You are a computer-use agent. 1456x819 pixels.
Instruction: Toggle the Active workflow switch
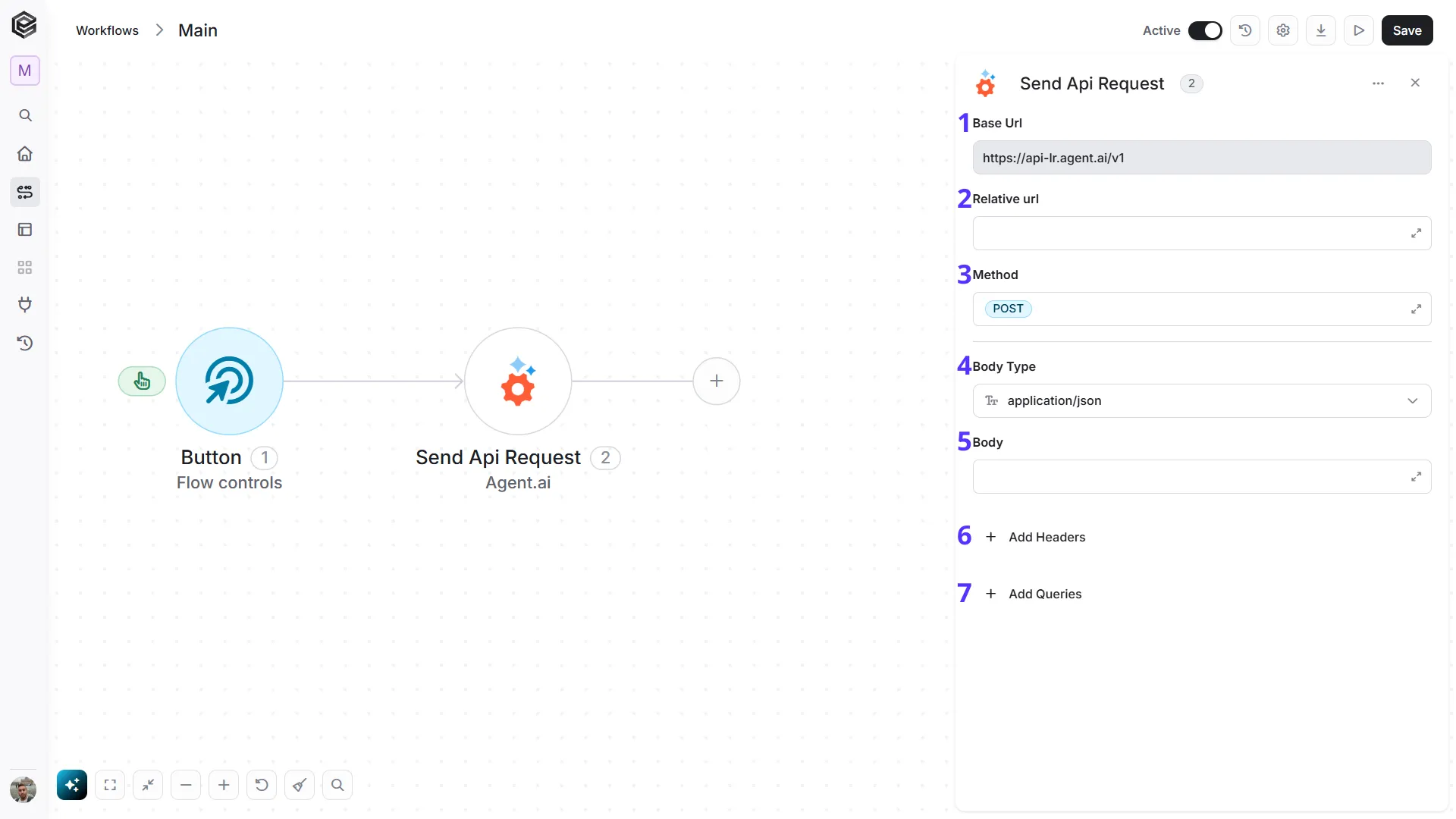(x=1205, y=30)
